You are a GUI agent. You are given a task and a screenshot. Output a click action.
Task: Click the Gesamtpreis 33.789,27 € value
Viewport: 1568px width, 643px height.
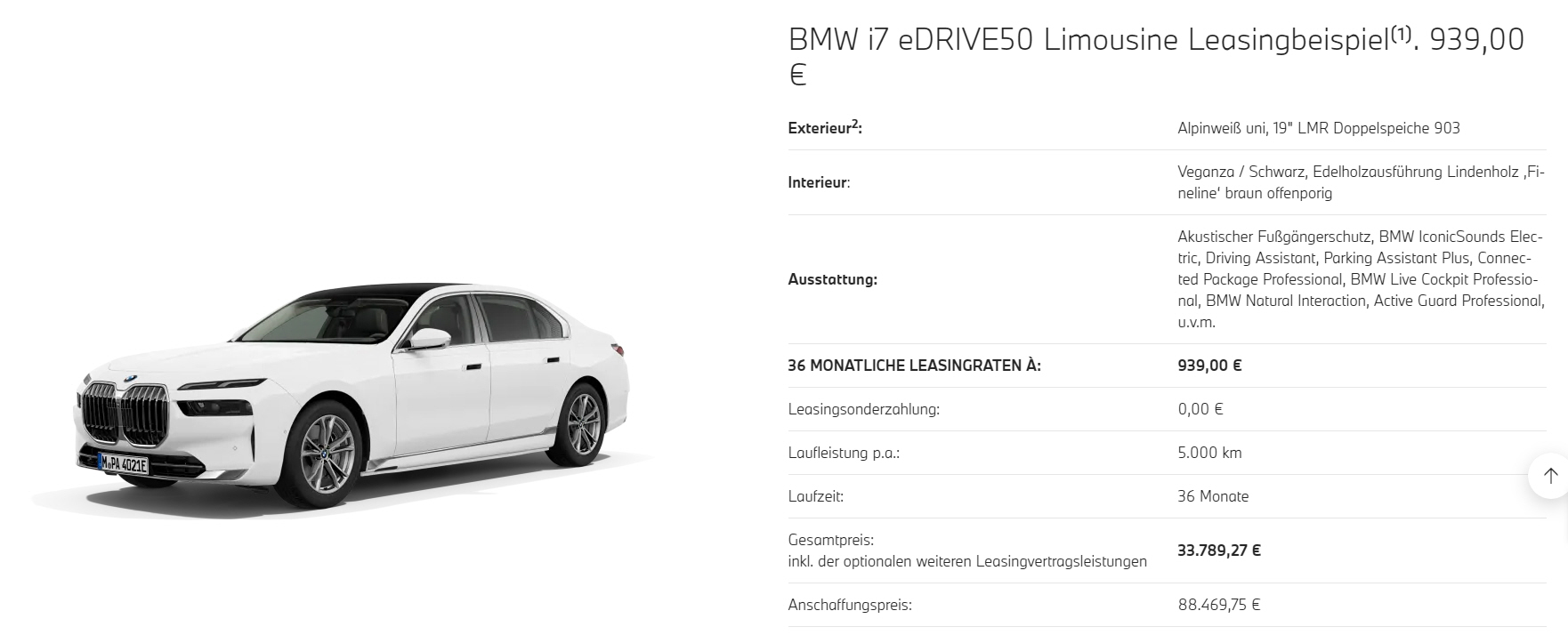(x=1219, y=551)
